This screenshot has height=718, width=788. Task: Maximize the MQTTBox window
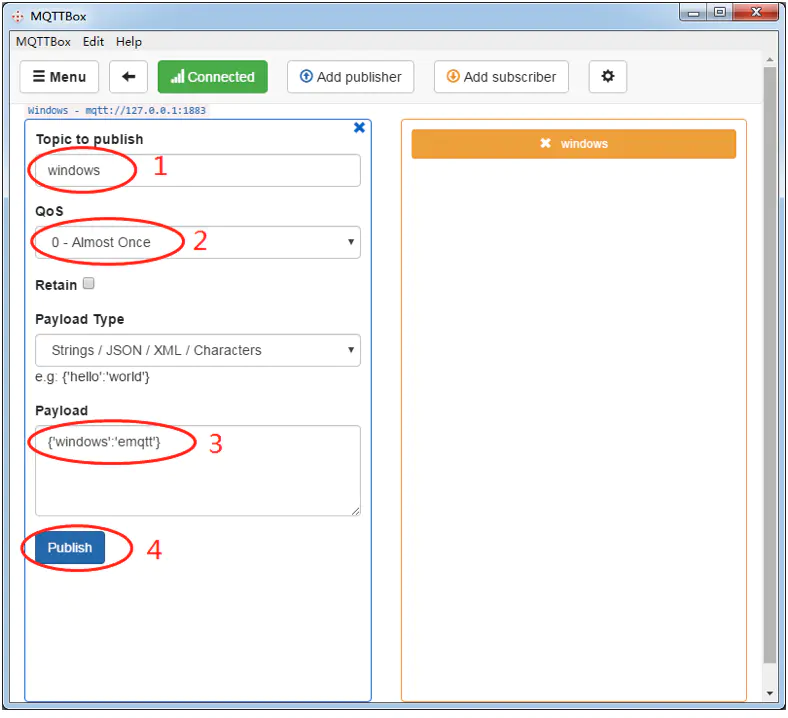pyautogui.click(x=720, y=12)
